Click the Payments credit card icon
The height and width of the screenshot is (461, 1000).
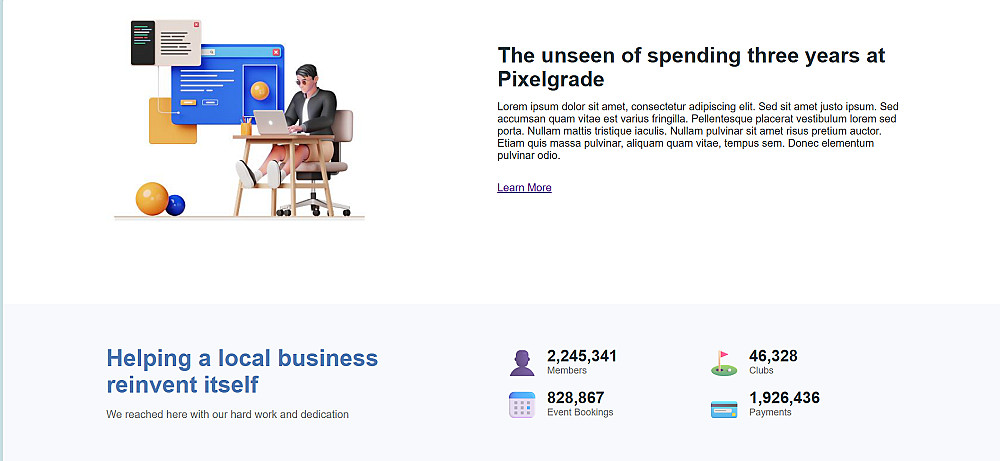724,408
